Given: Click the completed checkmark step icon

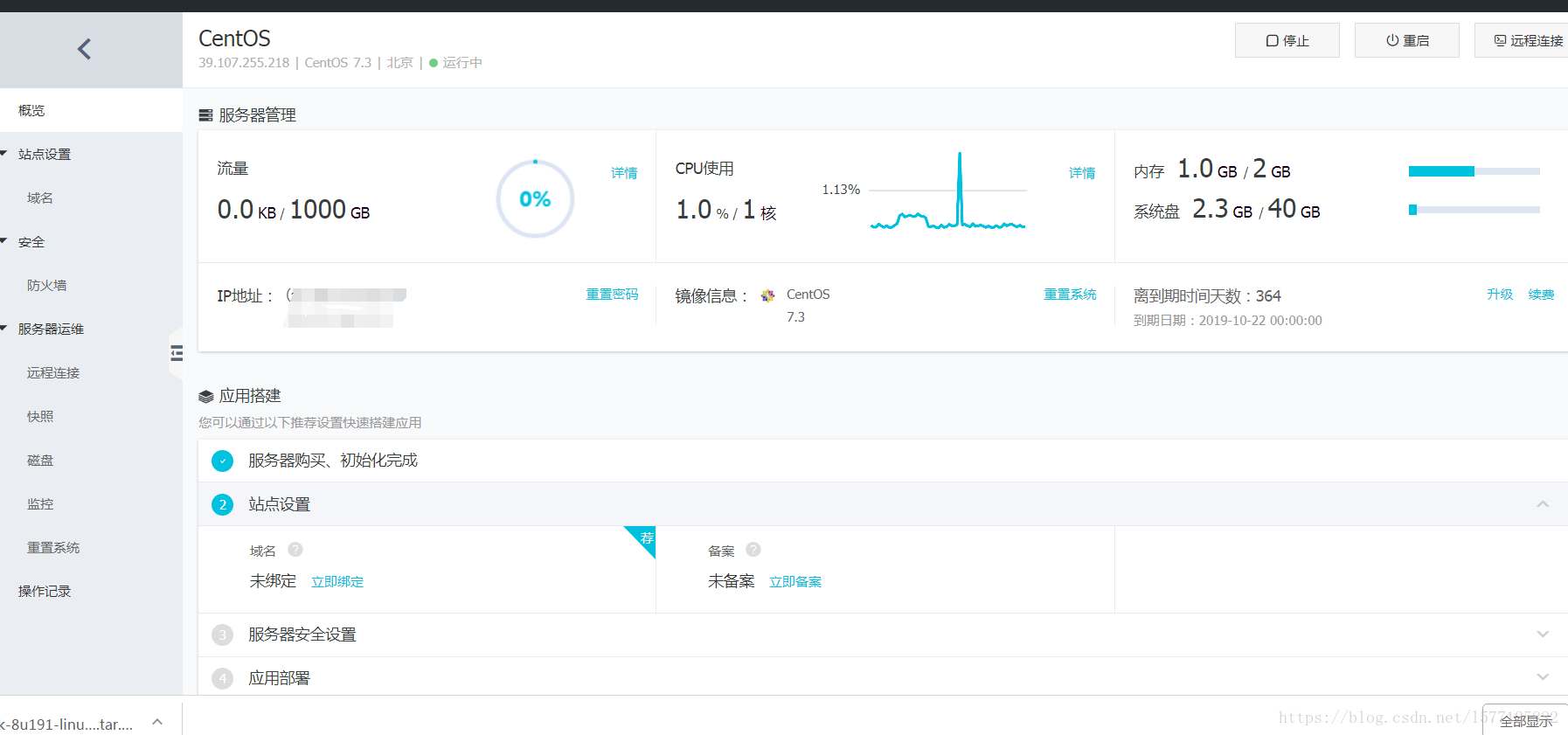Looking at the screenshot, I should (223, 461).
